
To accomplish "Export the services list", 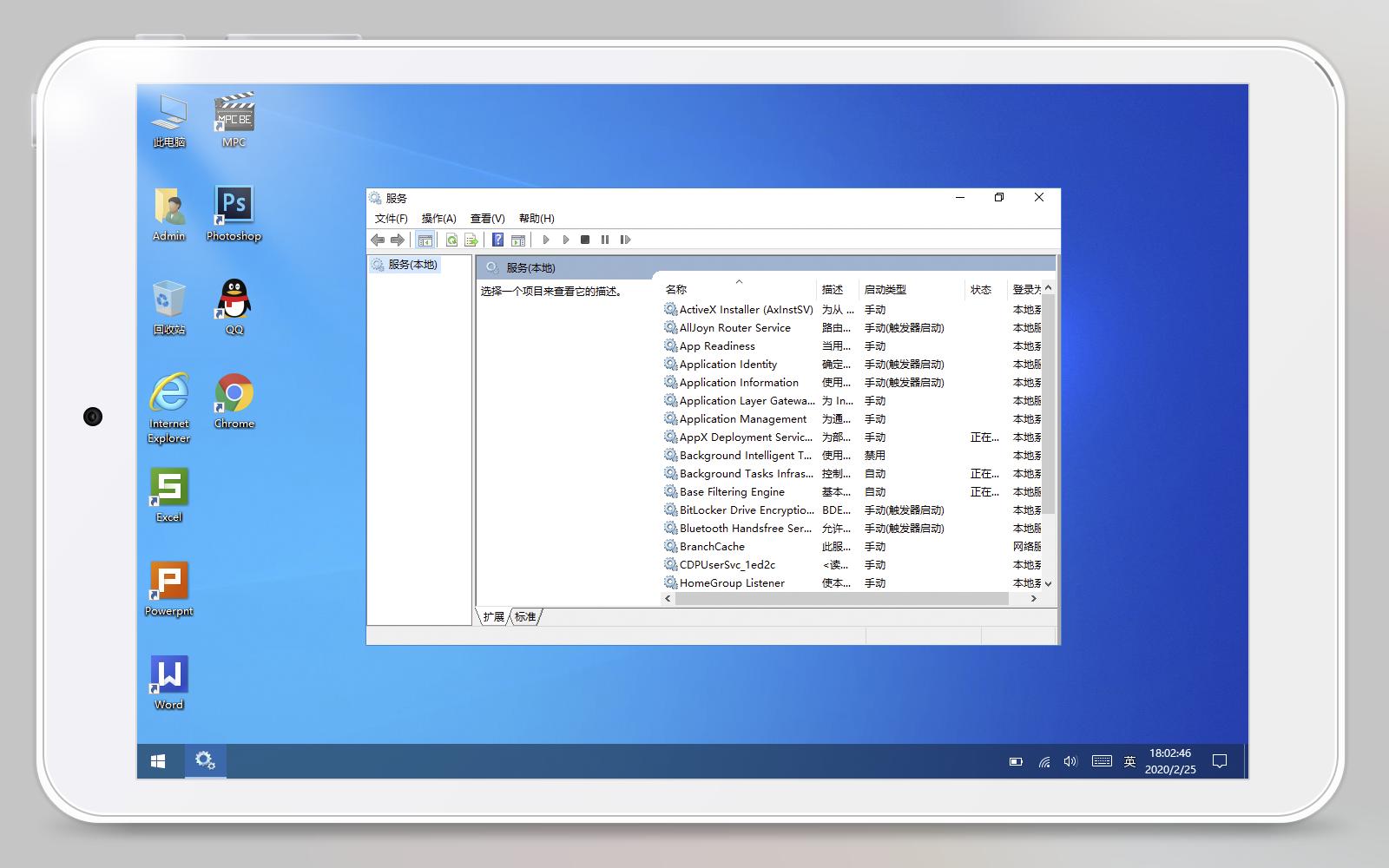I will 471,240.
